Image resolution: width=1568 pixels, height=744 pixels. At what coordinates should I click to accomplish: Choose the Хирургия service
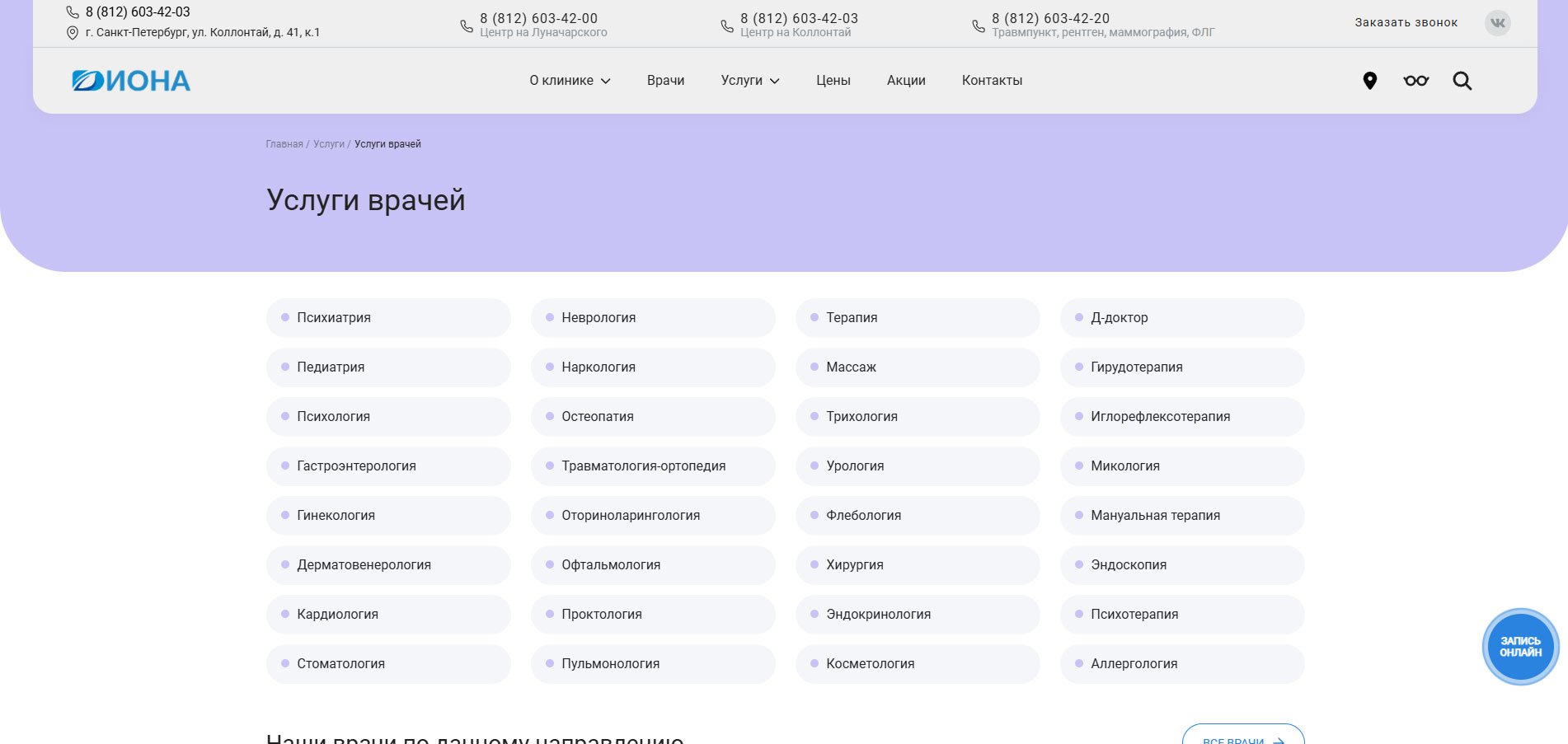click(x=918, y=565)
